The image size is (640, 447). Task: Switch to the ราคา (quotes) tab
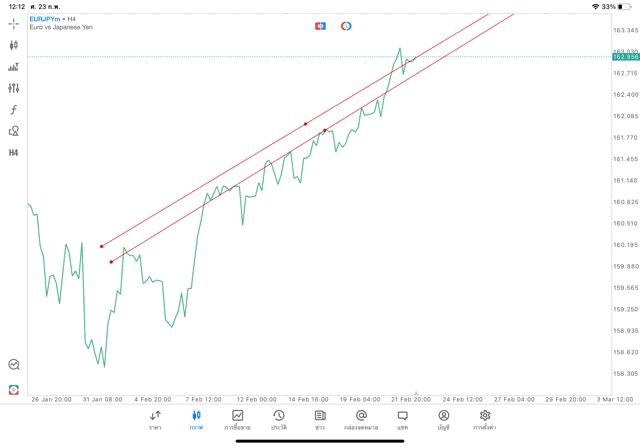[x=155, y=419]
